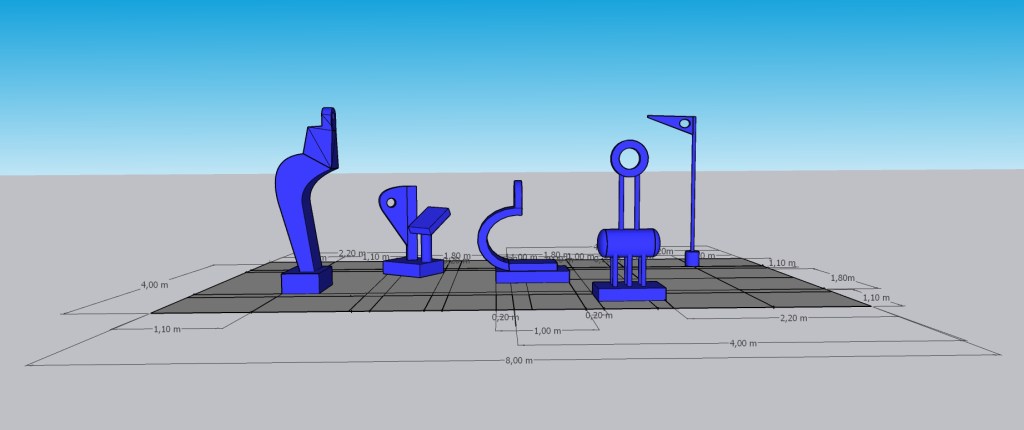Viewport: 1024px width, 430px height.
Task: Select the 4,00 m label on left side
Action: [x=154, y=285]
